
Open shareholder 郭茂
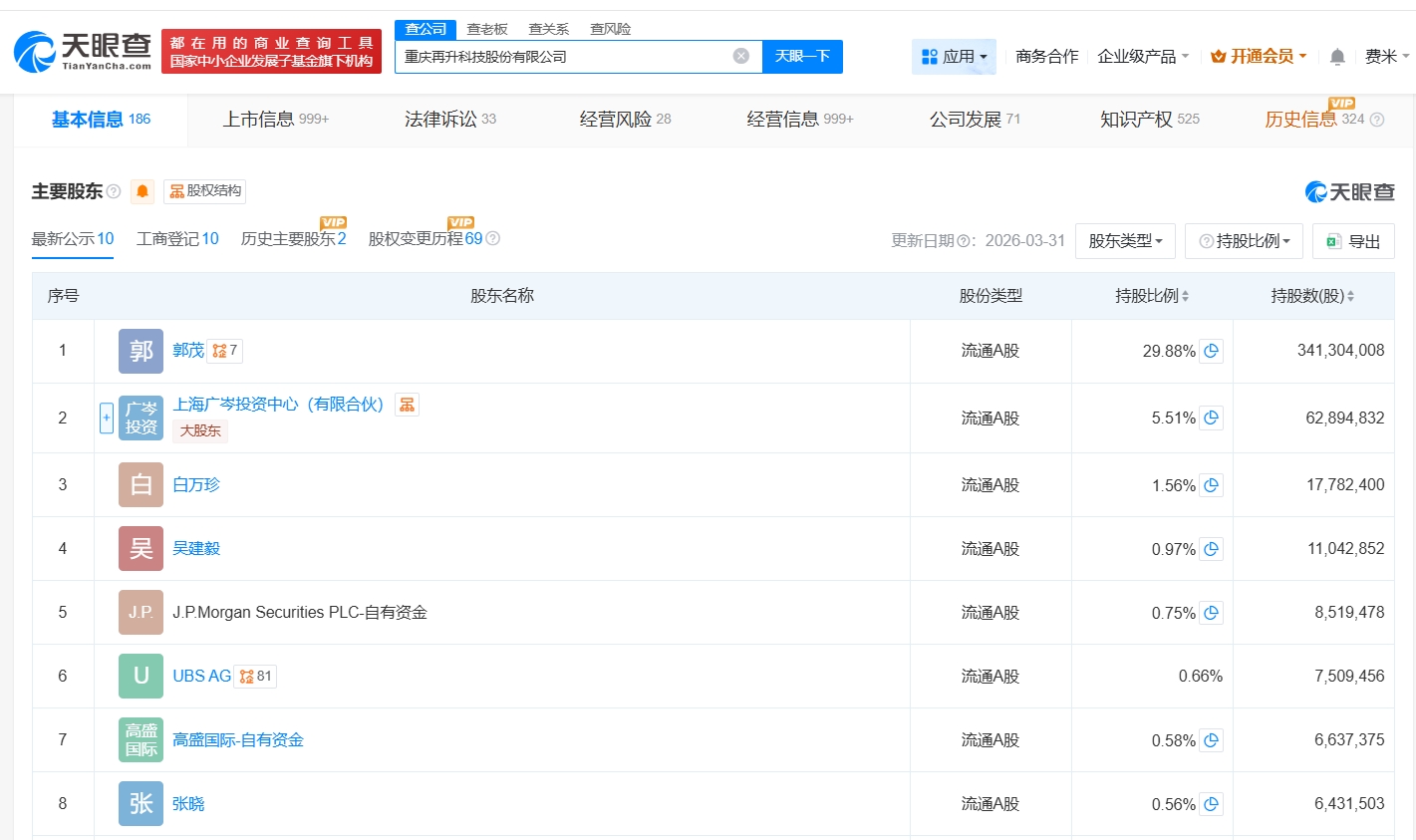click(188, 351)
